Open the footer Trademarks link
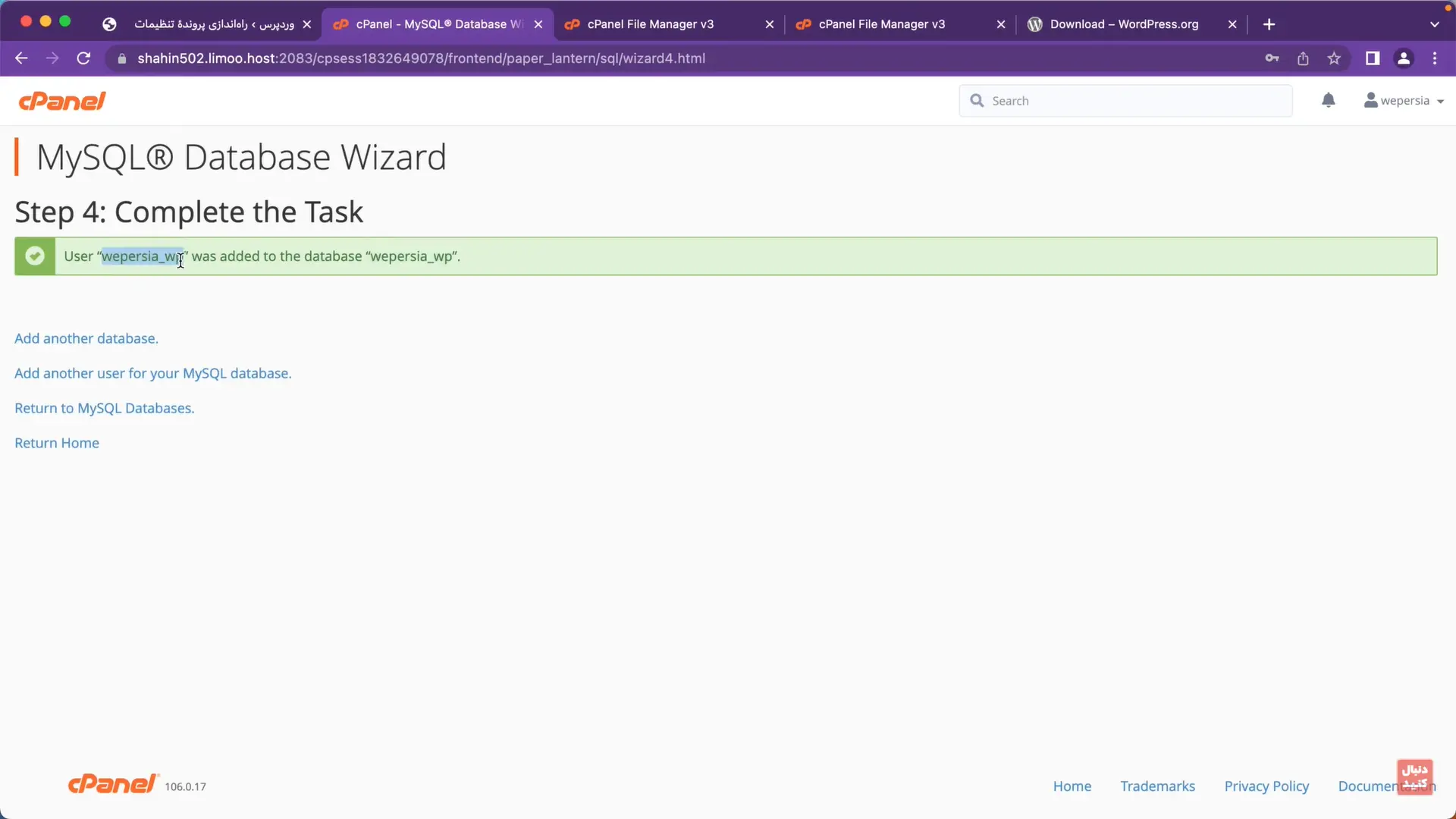This screenshot has height=819, width=1456. click(x=1158, y=786)
